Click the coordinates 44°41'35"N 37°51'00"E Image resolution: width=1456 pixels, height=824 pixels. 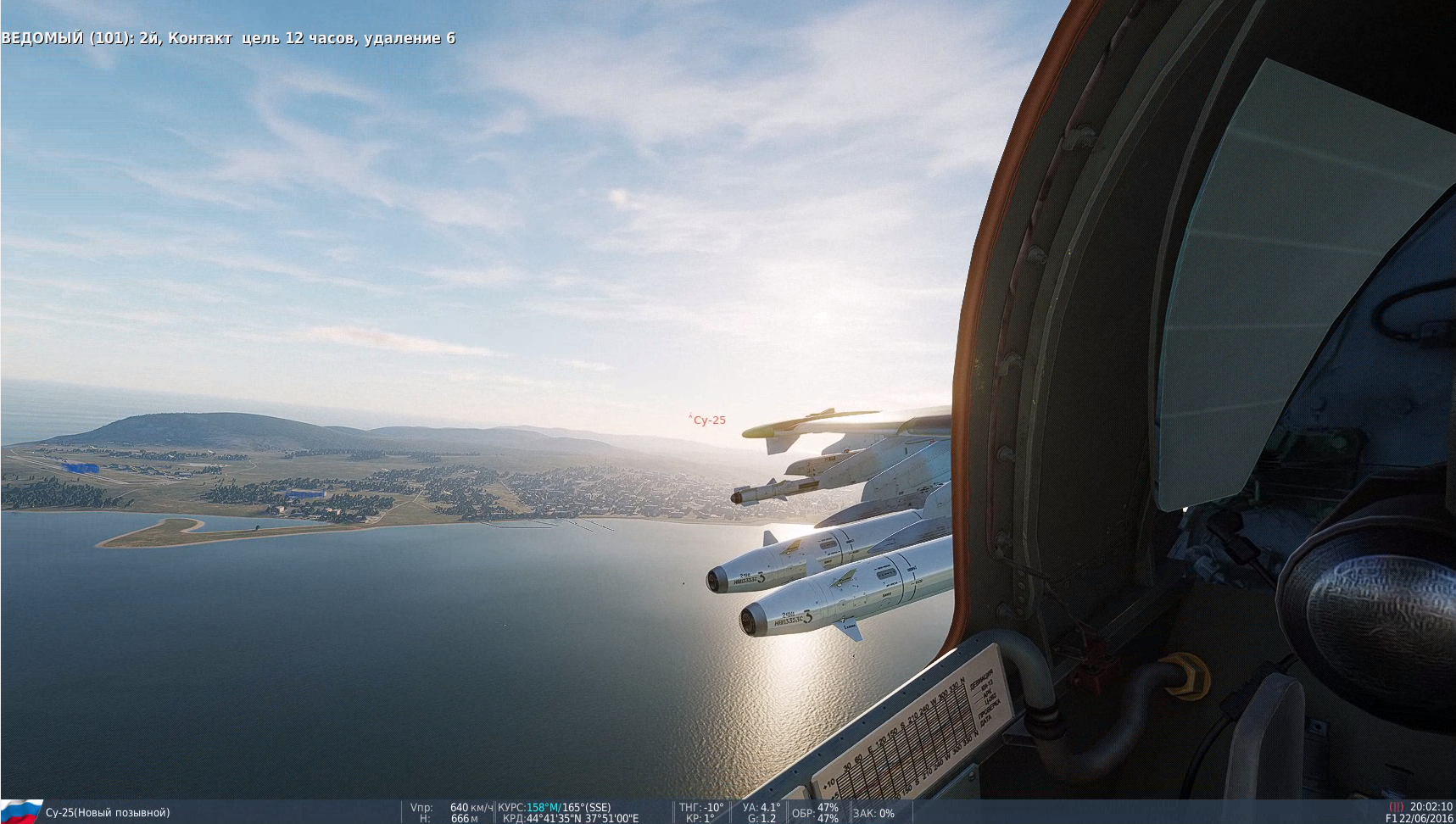(583, 819)
